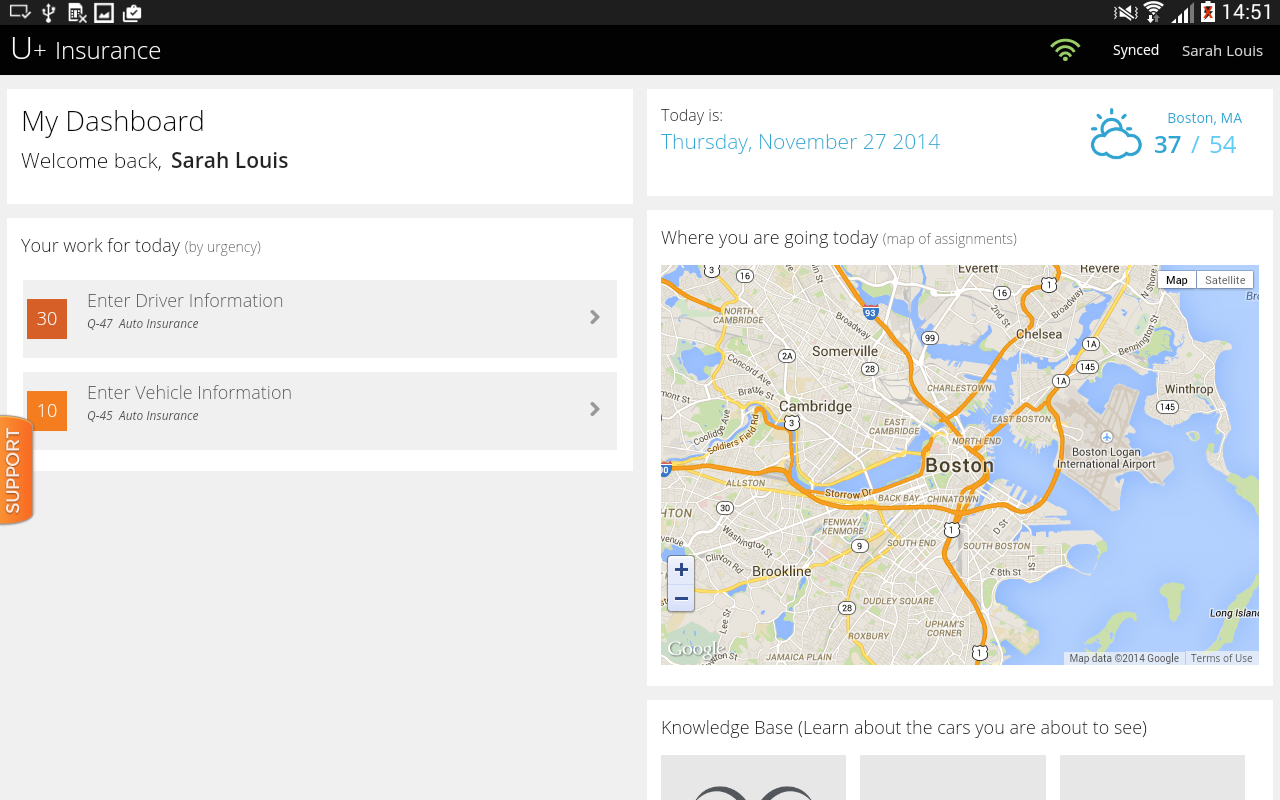Viewport: 1280px width, 800px height.
Task: Click the orange 30 urgency badge
Action: (x=47, y=319)
